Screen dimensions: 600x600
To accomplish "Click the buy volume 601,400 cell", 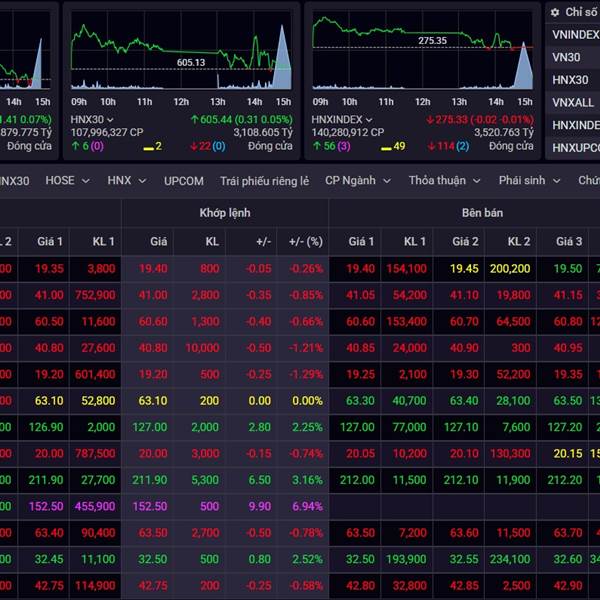I will pos(95,374).
